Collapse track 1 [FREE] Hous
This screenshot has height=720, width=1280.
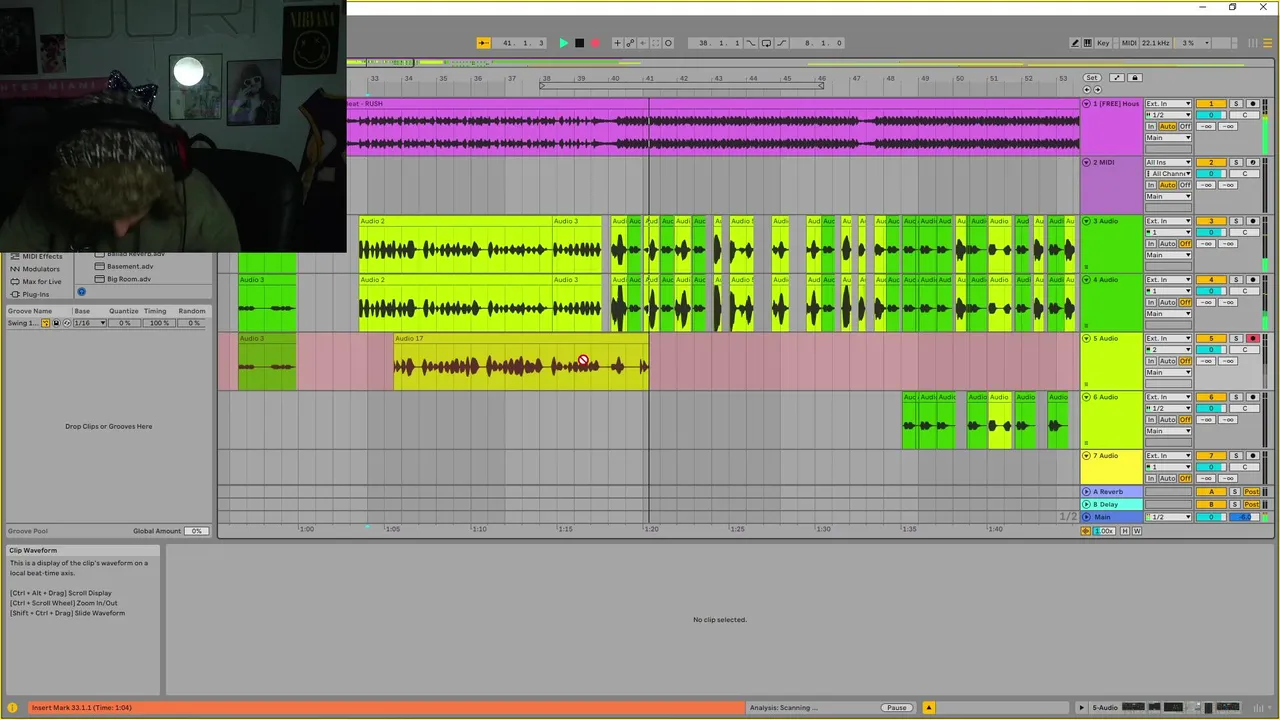click(x=1087, y=104)
